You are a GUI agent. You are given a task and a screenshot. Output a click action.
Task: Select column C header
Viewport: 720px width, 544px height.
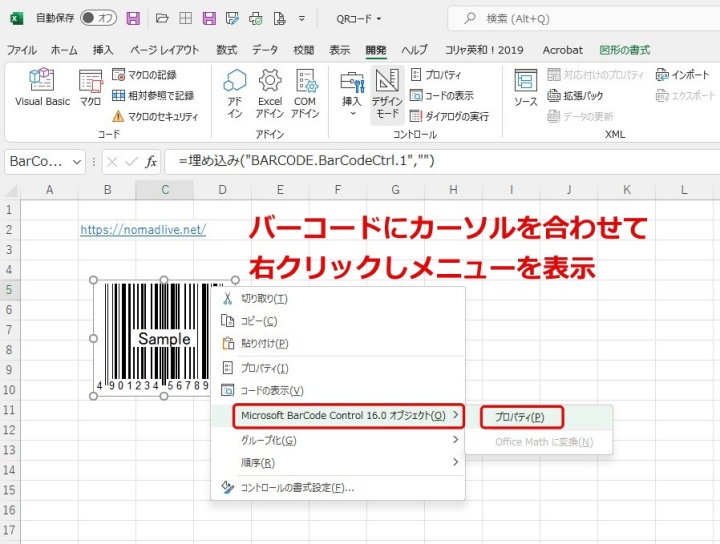(x=164, y=190)
